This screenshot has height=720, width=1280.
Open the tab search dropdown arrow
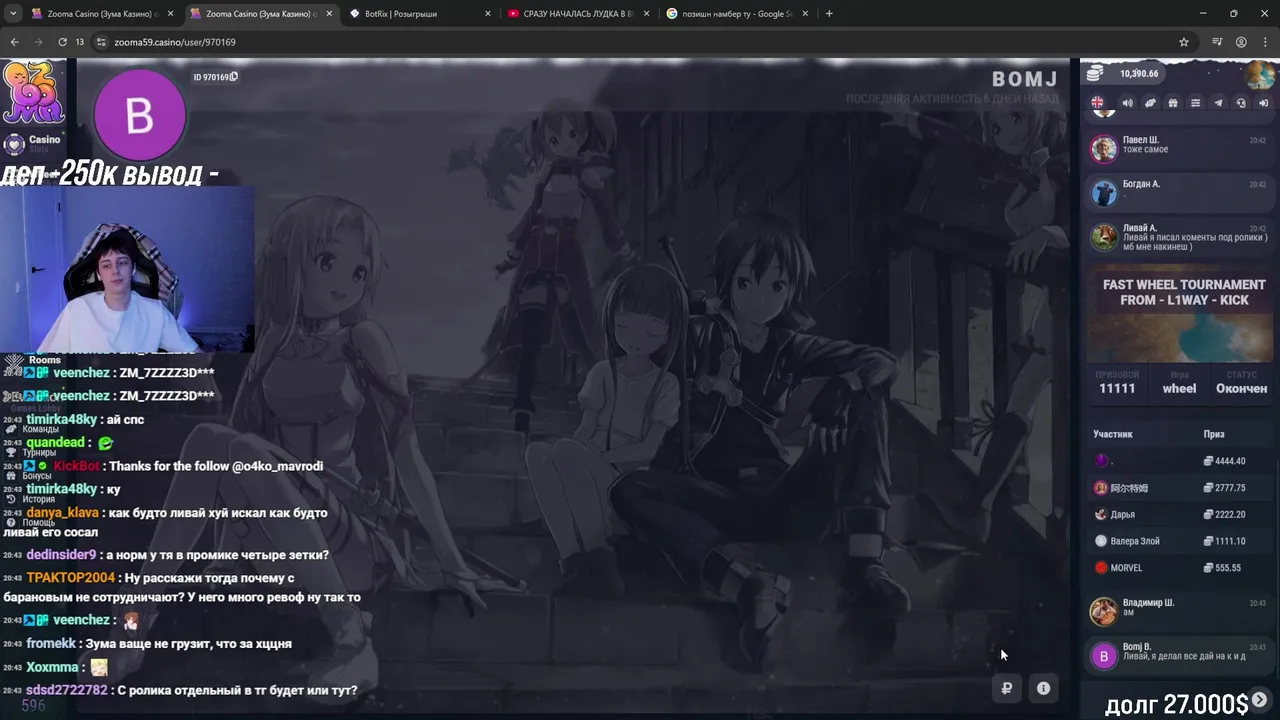pyautogui.click(x=13, y=14)
